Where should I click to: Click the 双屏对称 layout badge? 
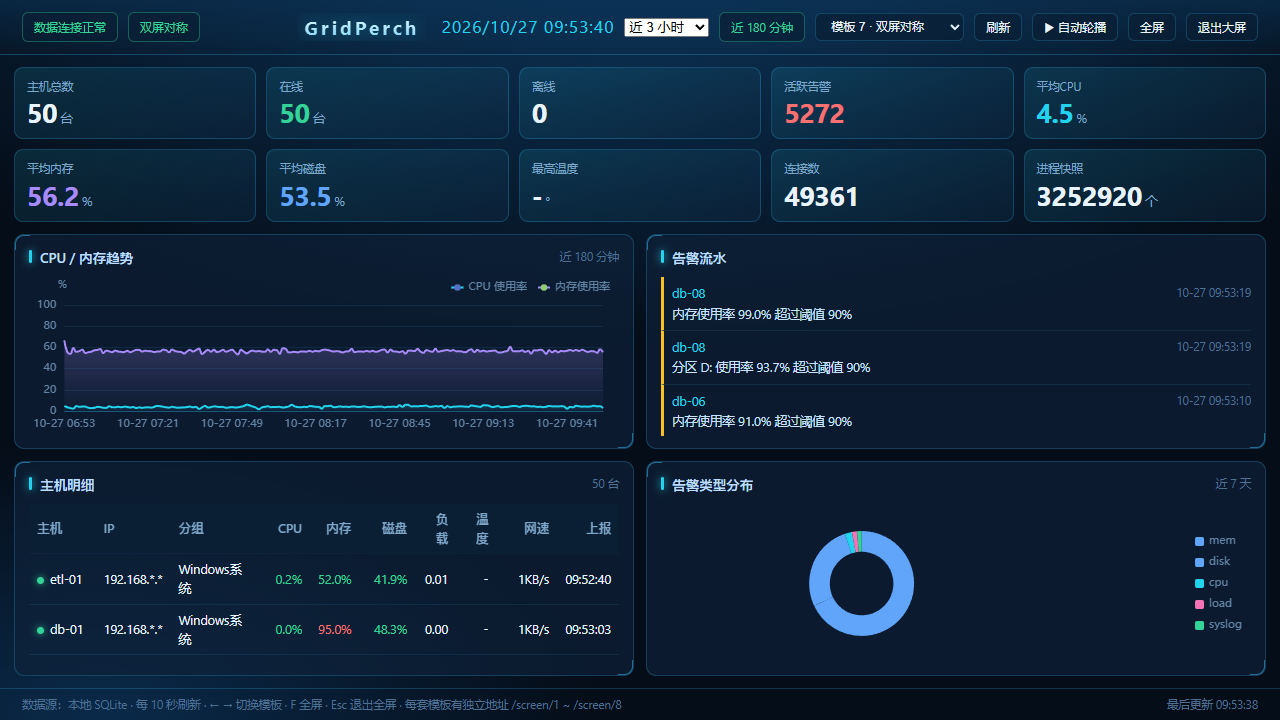click(164, 27)
